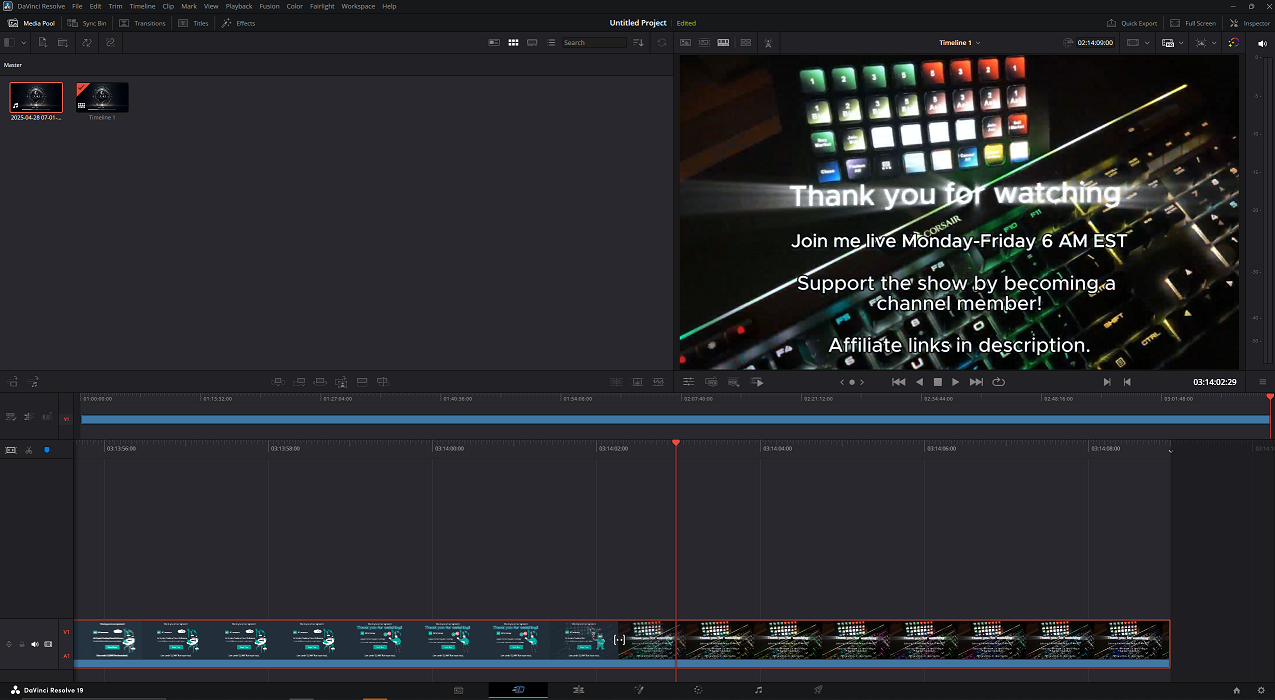Viewport: 1275px width, 700px height.
Task: Open the Inspector panel
Action: point(1249,23)
